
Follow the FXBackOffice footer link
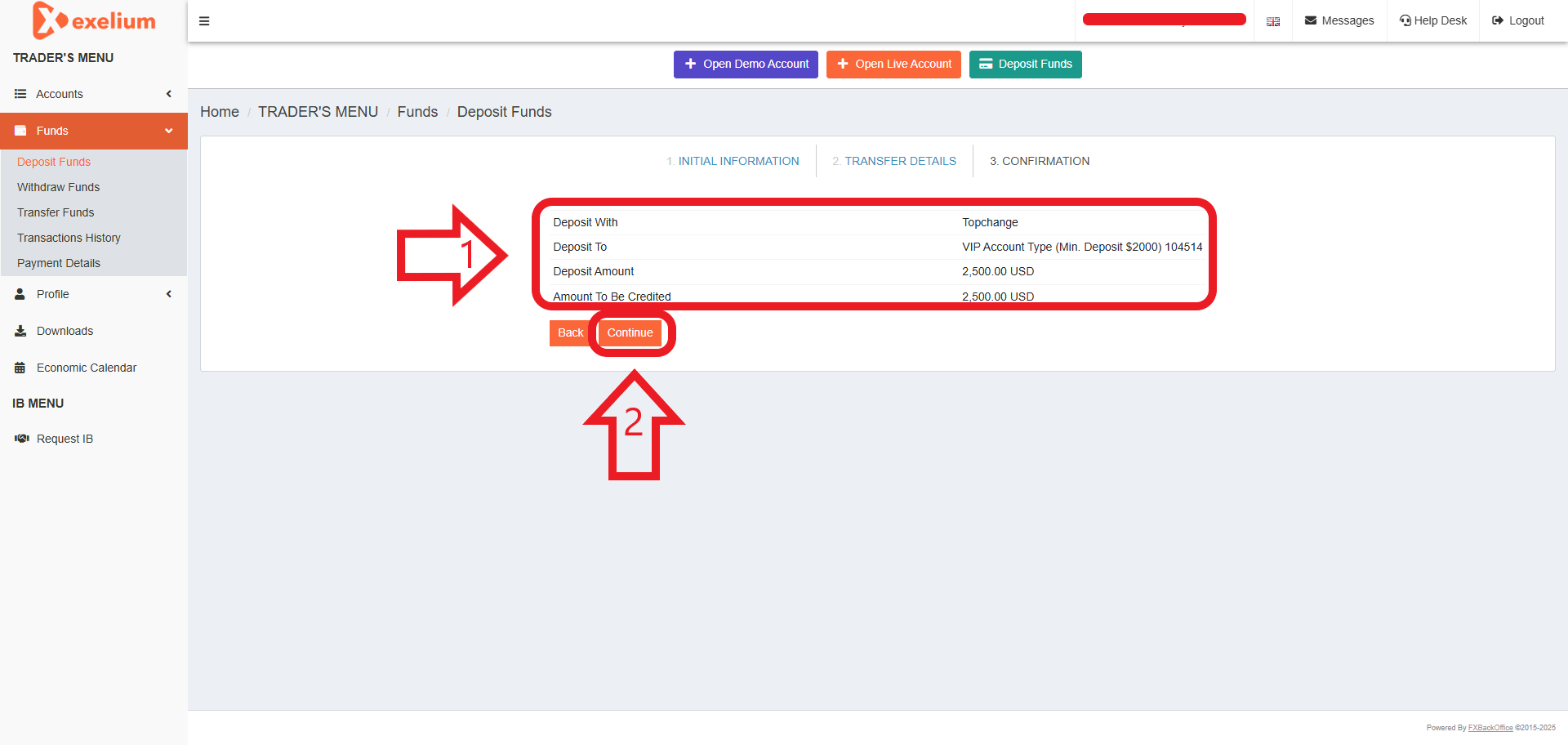click(1490, 728)
